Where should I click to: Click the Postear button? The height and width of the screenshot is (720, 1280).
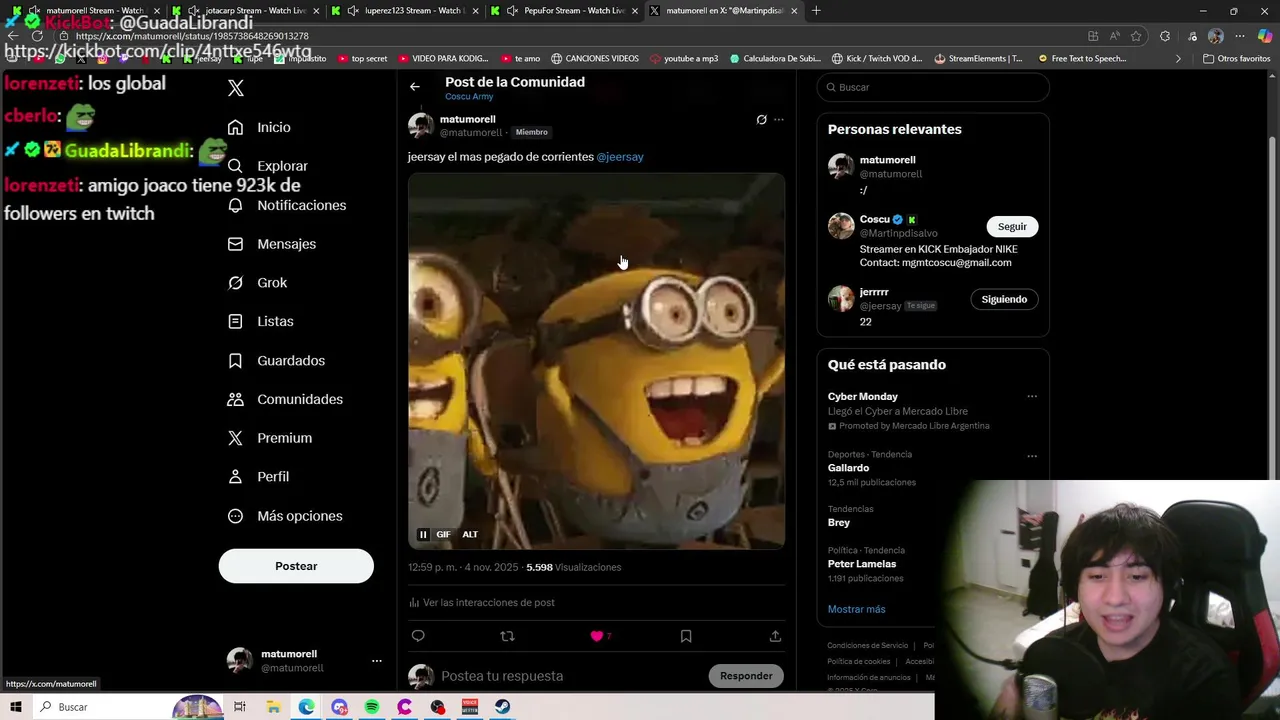[x=296, y=566]
